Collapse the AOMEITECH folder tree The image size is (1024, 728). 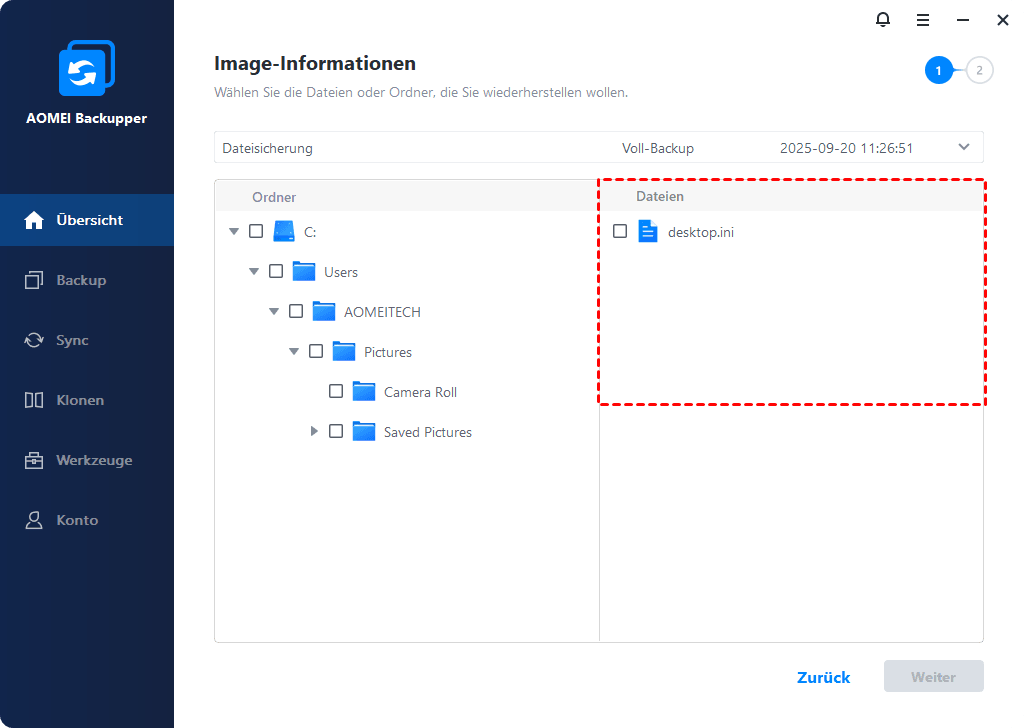274,312
